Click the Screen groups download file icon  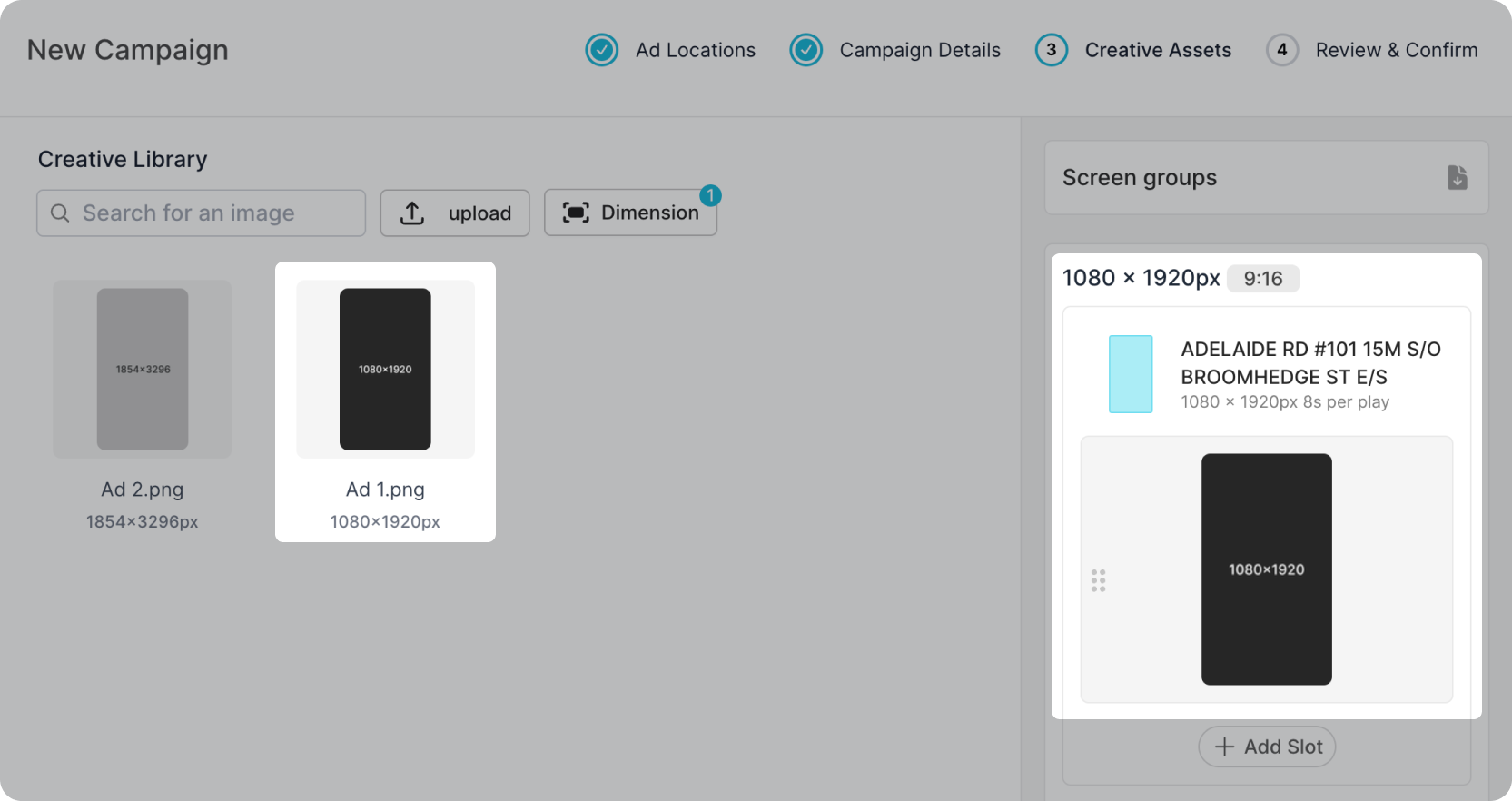1457,177
